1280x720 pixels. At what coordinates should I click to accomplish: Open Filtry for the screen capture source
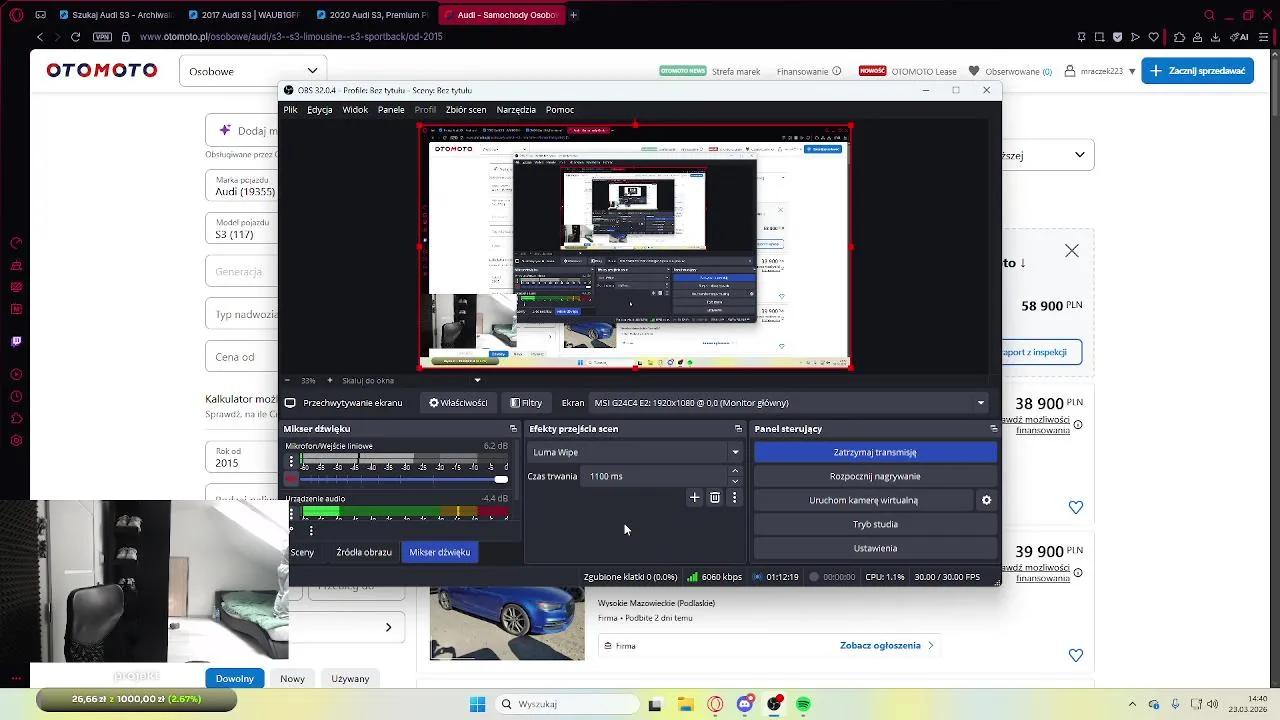[x=526, y=402]
